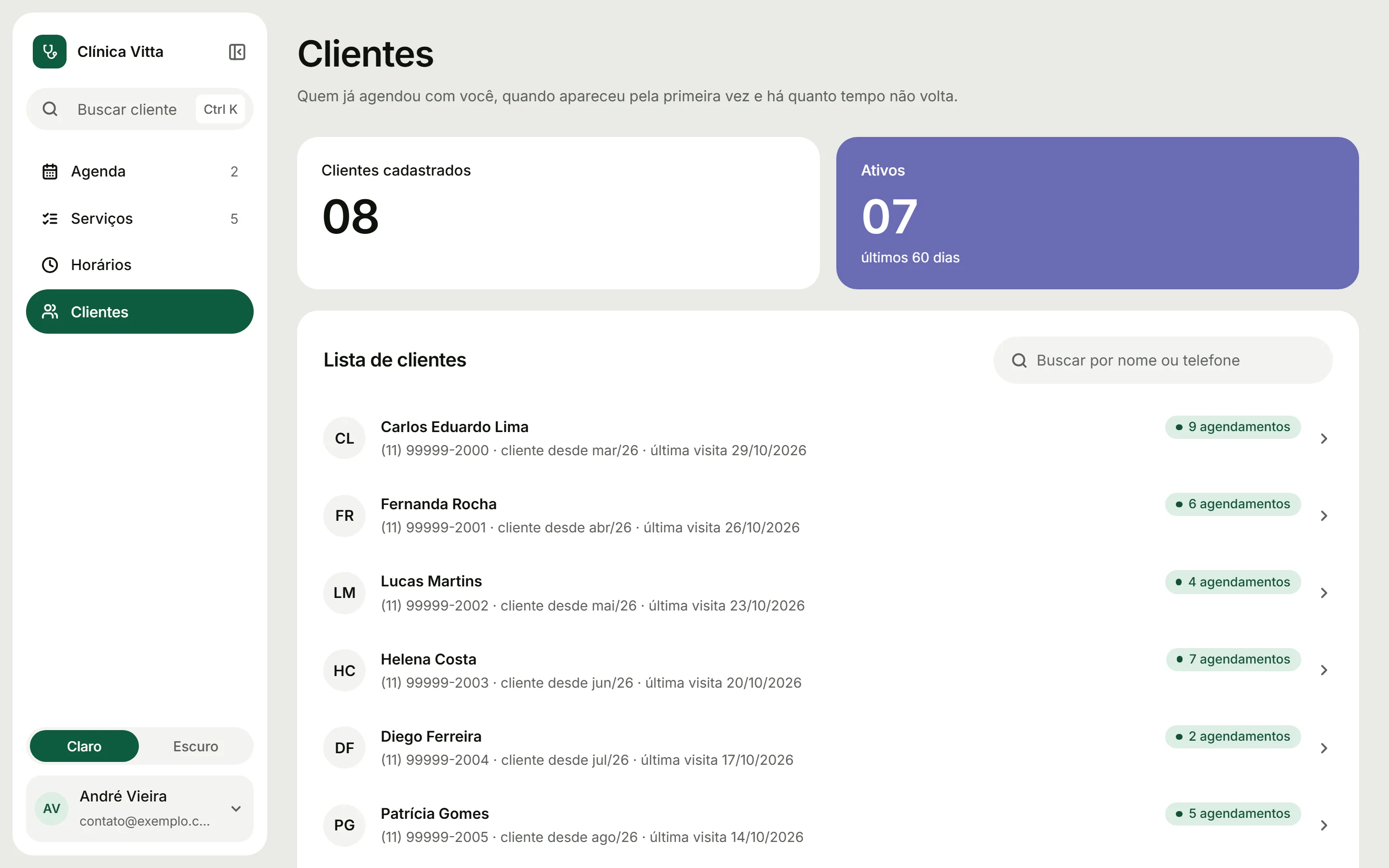Open Helena Costa's details chevron

coord(1324,670)
